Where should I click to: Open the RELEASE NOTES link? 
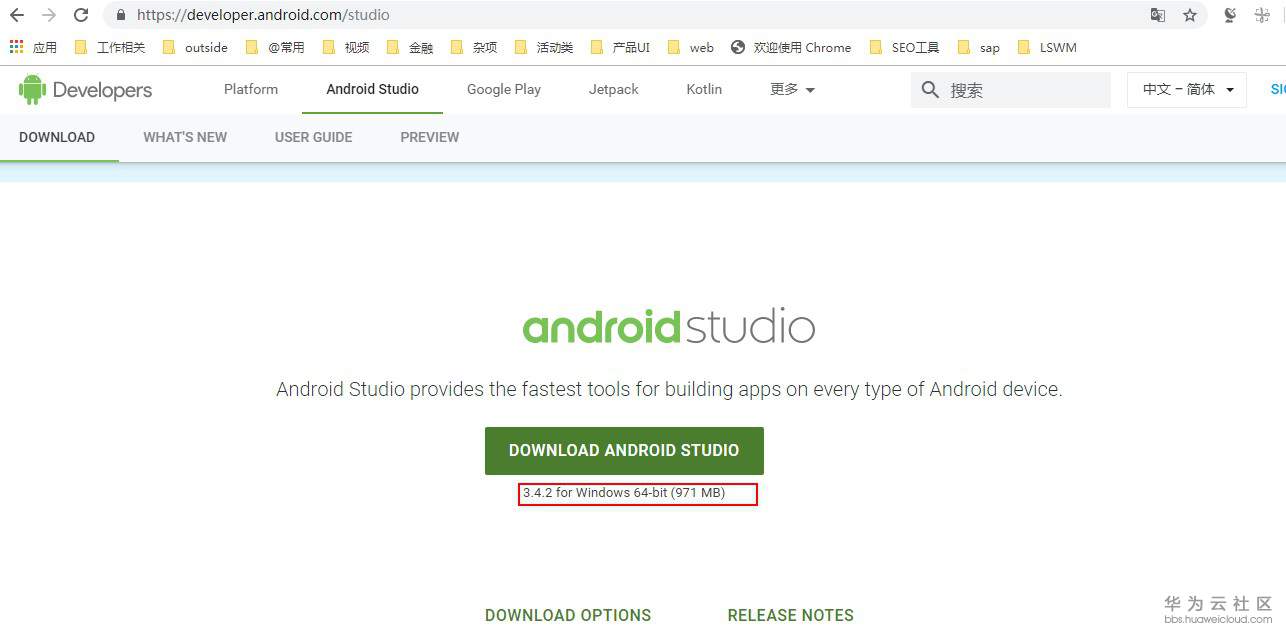(791, 615)
